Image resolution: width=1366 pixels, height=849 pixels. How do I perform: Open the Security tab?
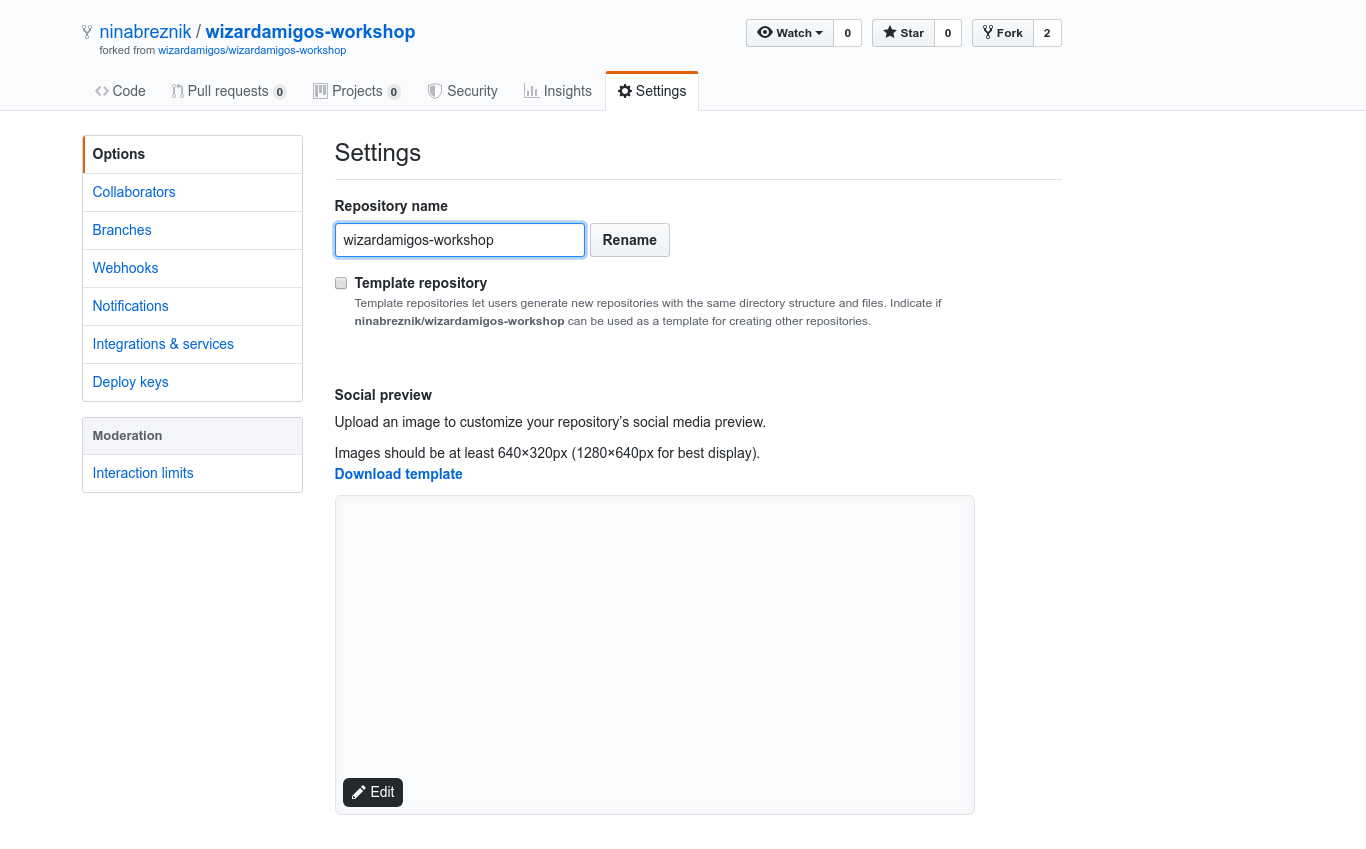click(x=462, y=91)
